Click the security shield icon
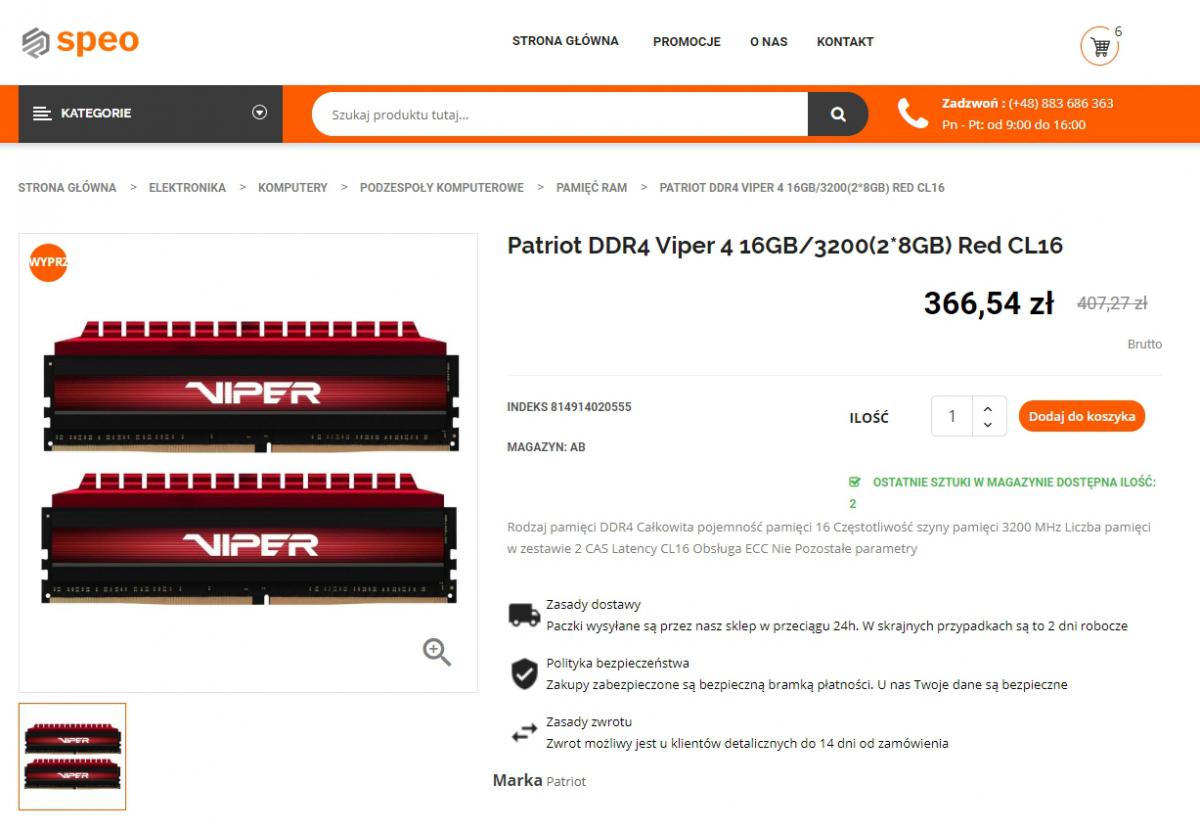The width and height of the screenshot is (1200, 831). pyautogui.click(x=524, y=674)
